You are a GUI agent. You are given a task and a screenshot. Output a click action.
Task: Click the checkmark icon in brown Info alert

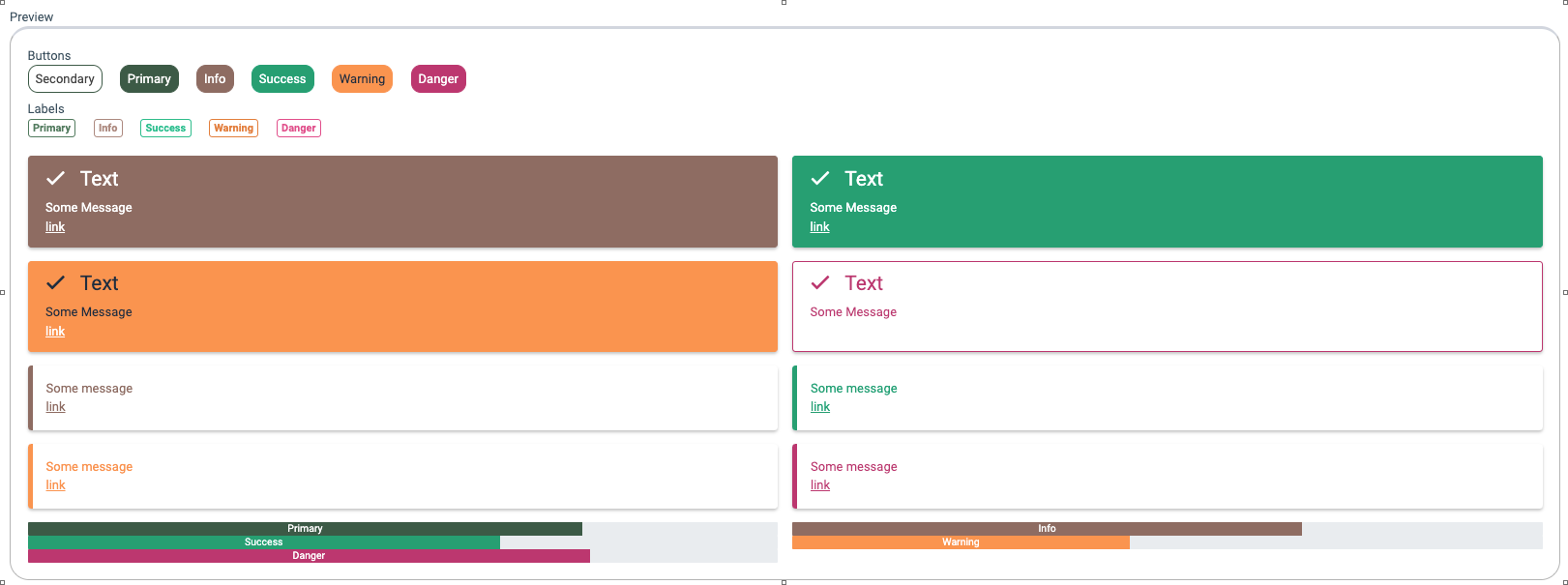(56, 178)
